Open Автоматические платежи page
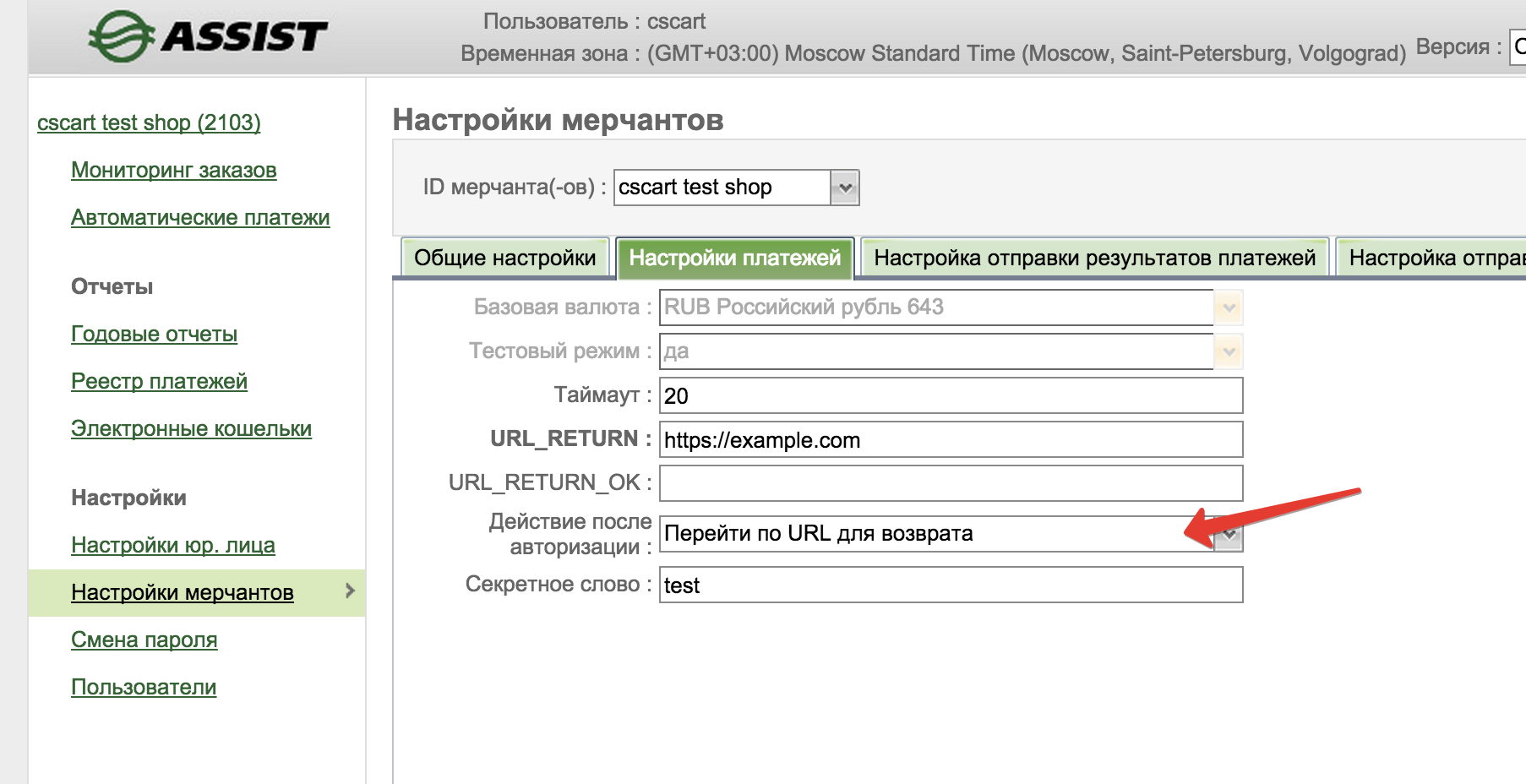The width and height of the screenshot is (1526, 784). (200, 217)
